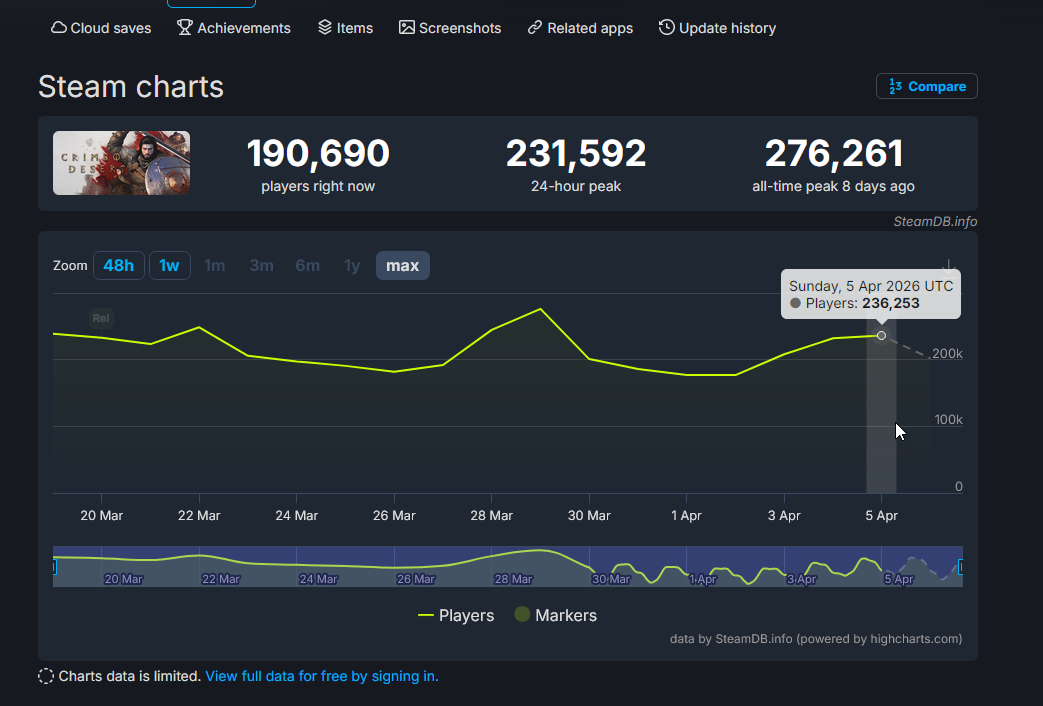This screenshot has width=1043, height=706.
Task: Select the max zoom option
Action: pyautogui.click(x=402, y=265)
